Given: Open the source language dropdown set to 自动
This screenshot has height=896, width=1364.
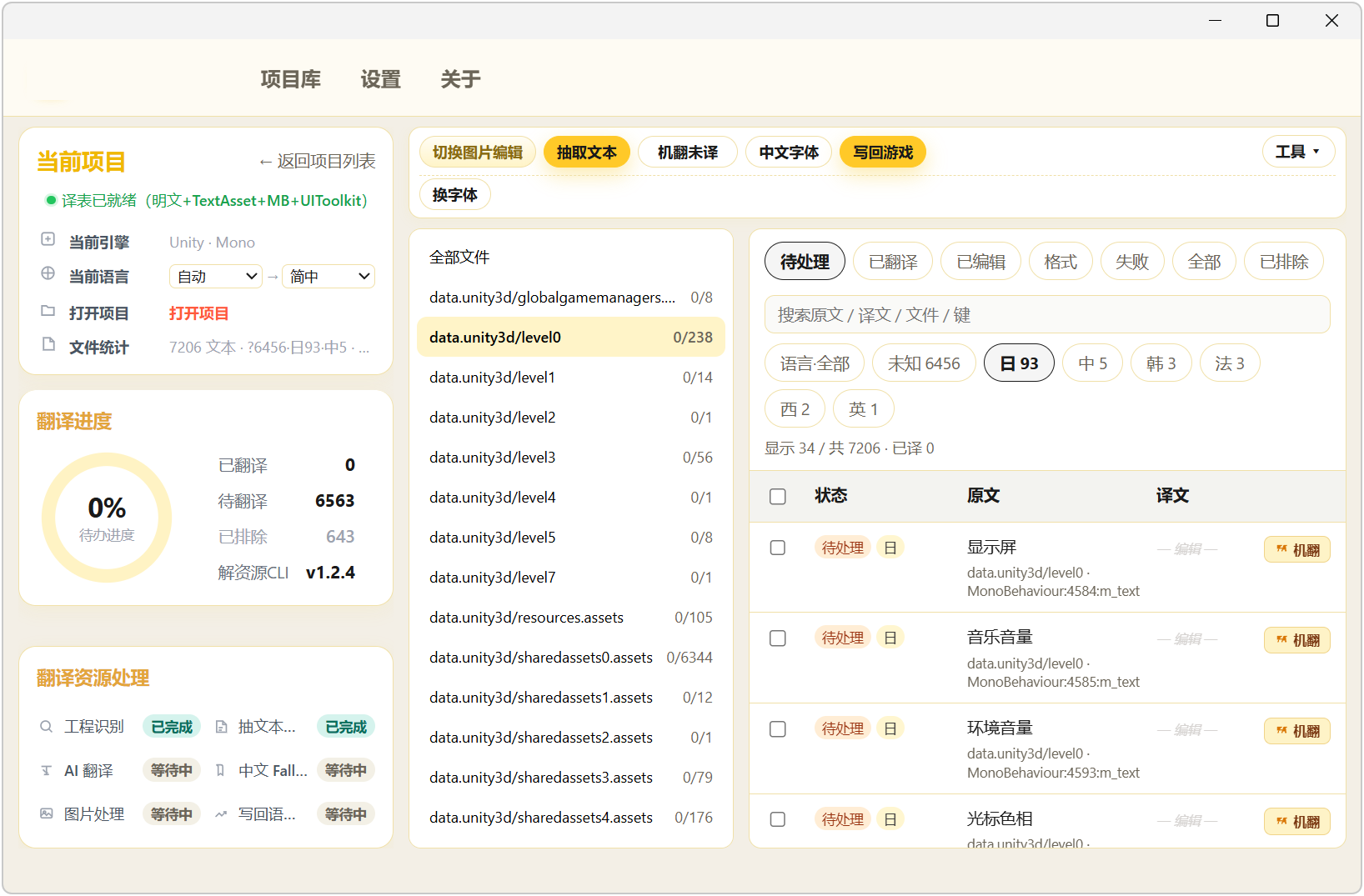Looking at the screenshot, I should pyautogui.click(x=216, y=277).
